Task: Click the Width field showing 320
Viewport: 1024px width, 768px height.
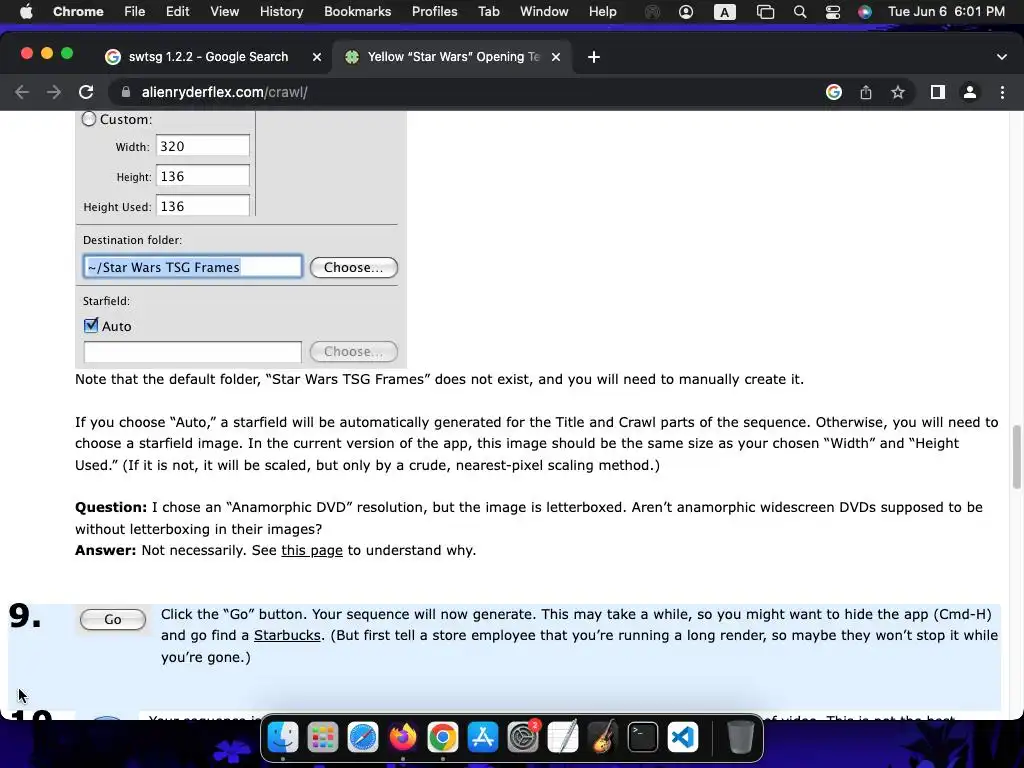Action: (202, 146)
